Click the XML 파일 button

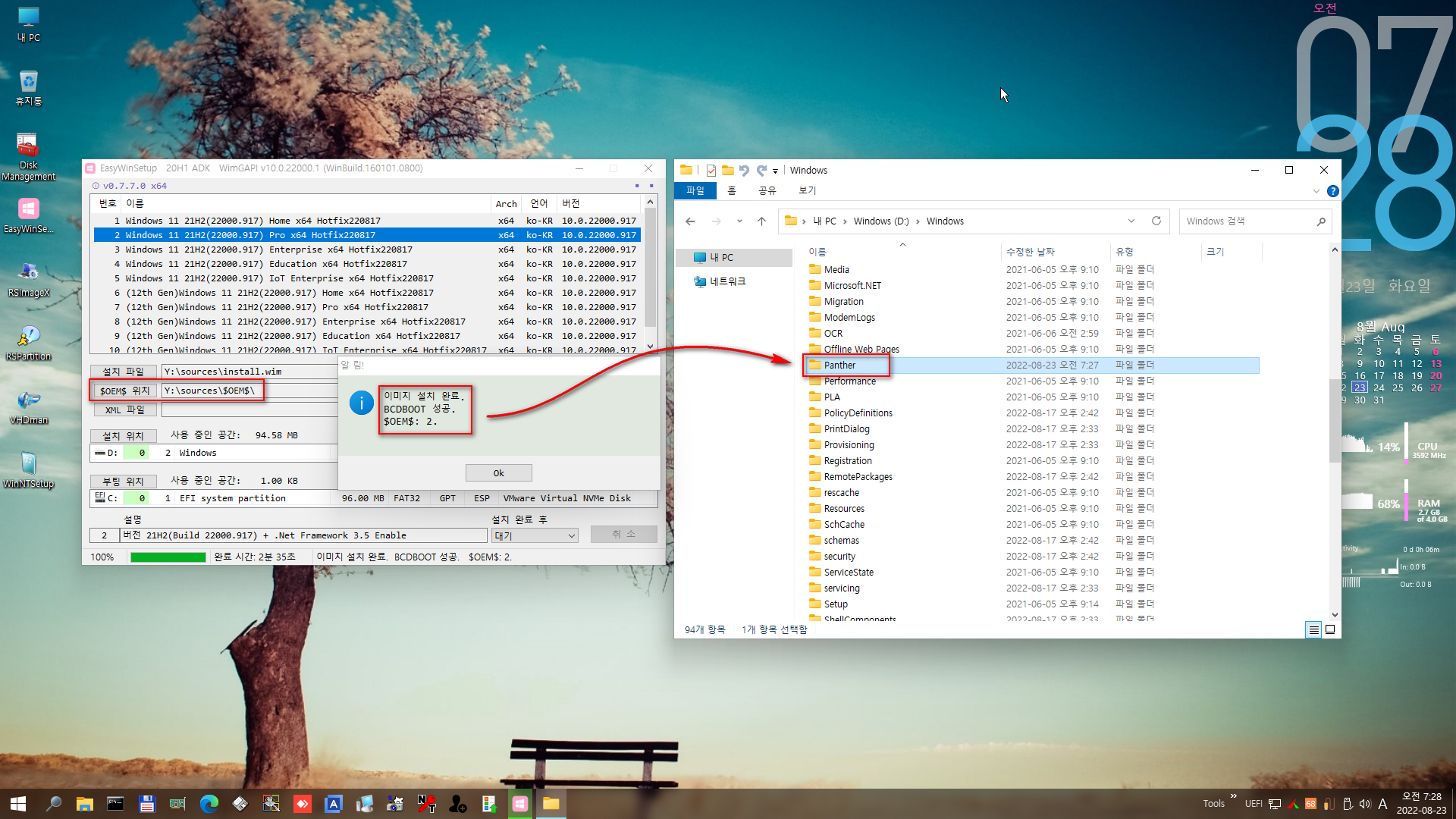125,409
